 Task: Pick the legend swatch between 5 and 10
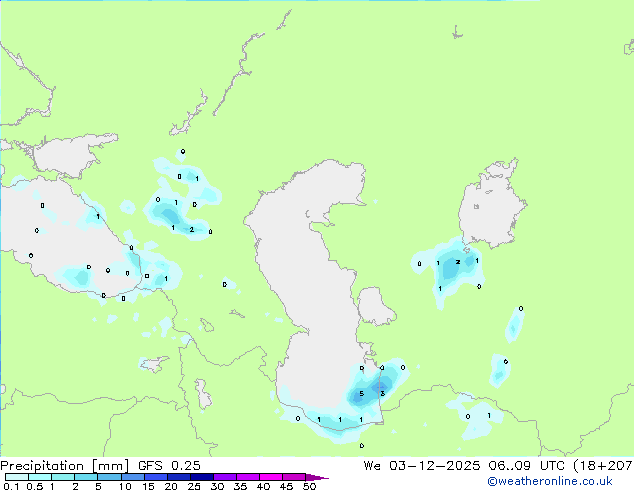point(110,477)
